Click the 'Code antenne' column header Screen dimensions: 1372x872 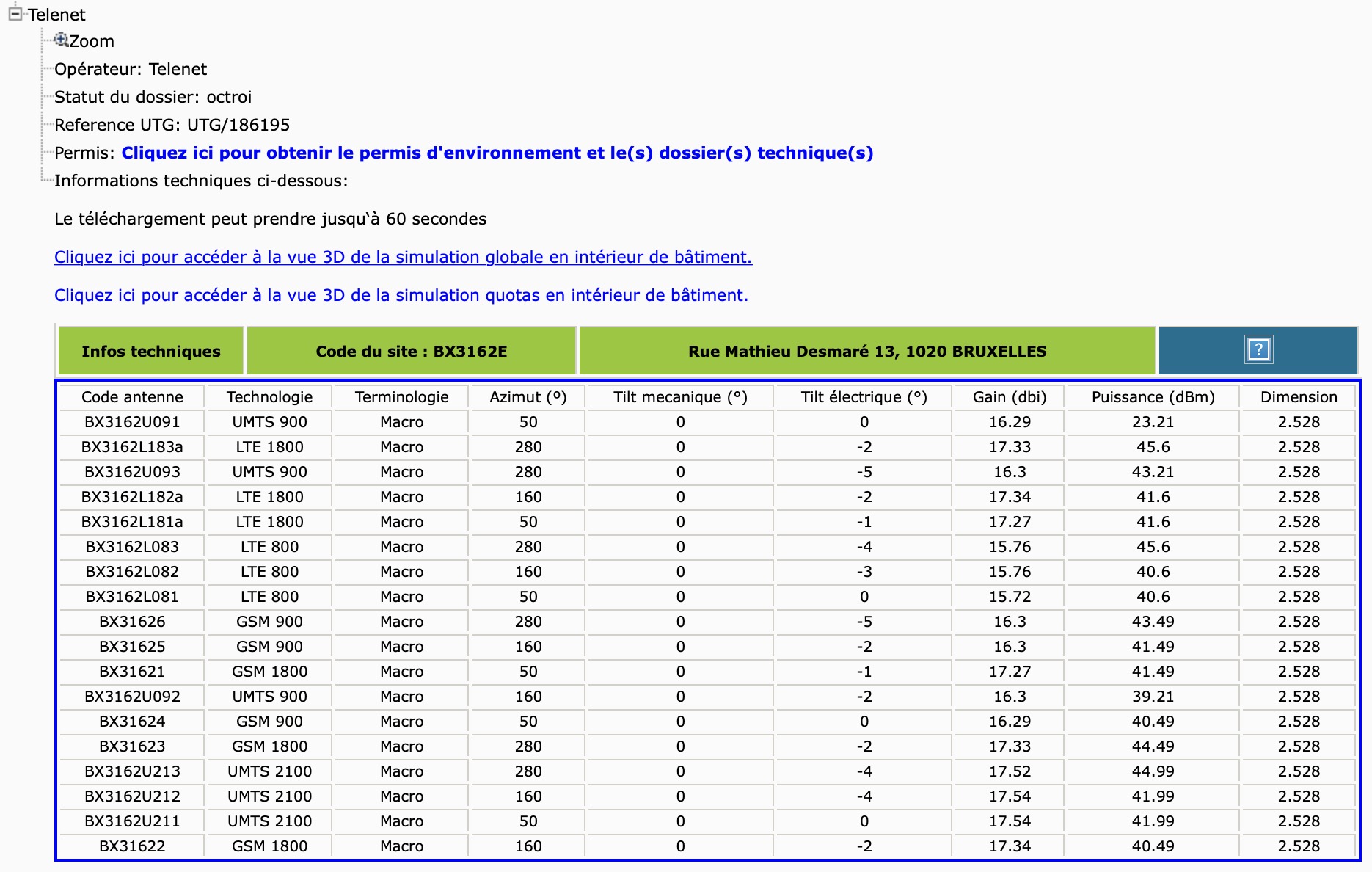point(132,397)
